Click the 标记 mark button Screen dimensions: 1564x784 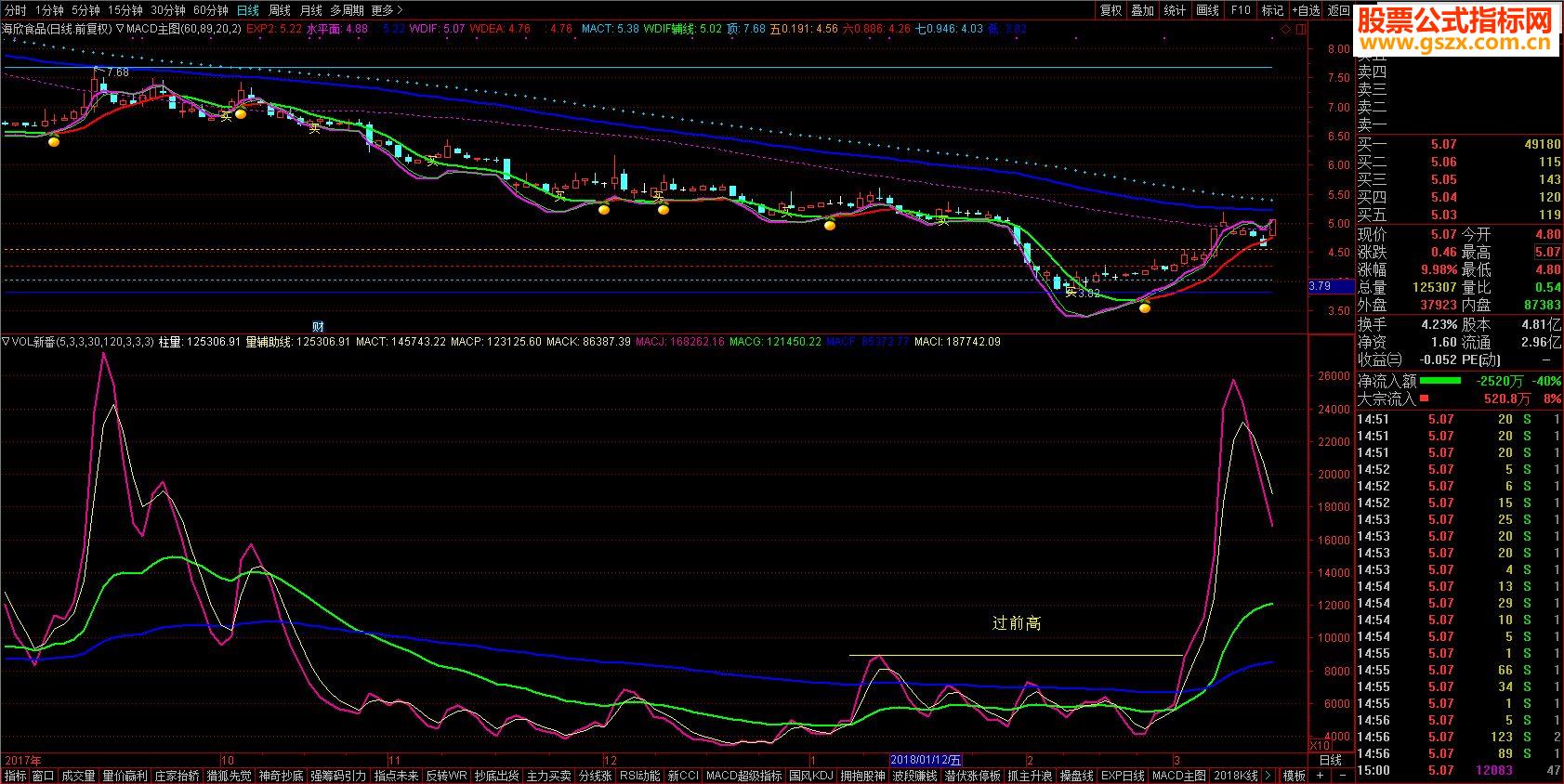click(1272, 10)
